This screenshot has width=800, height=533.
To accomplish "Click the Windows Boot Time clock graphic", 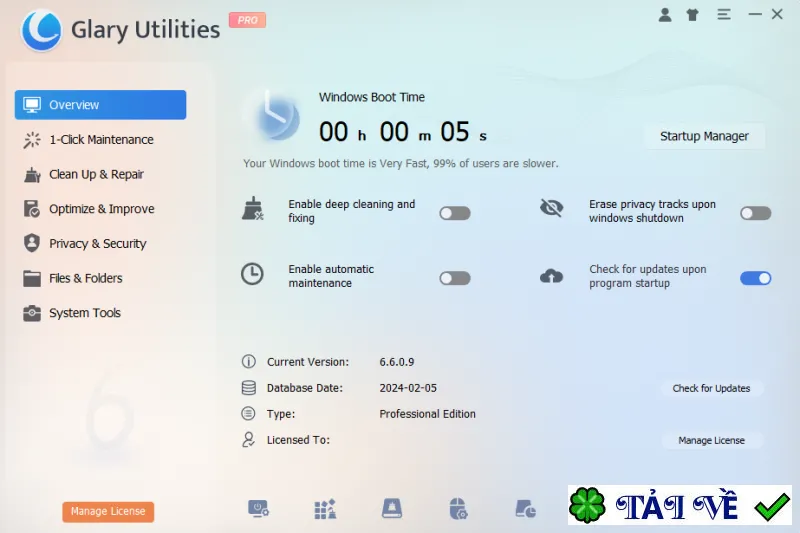I will [276, 118].
